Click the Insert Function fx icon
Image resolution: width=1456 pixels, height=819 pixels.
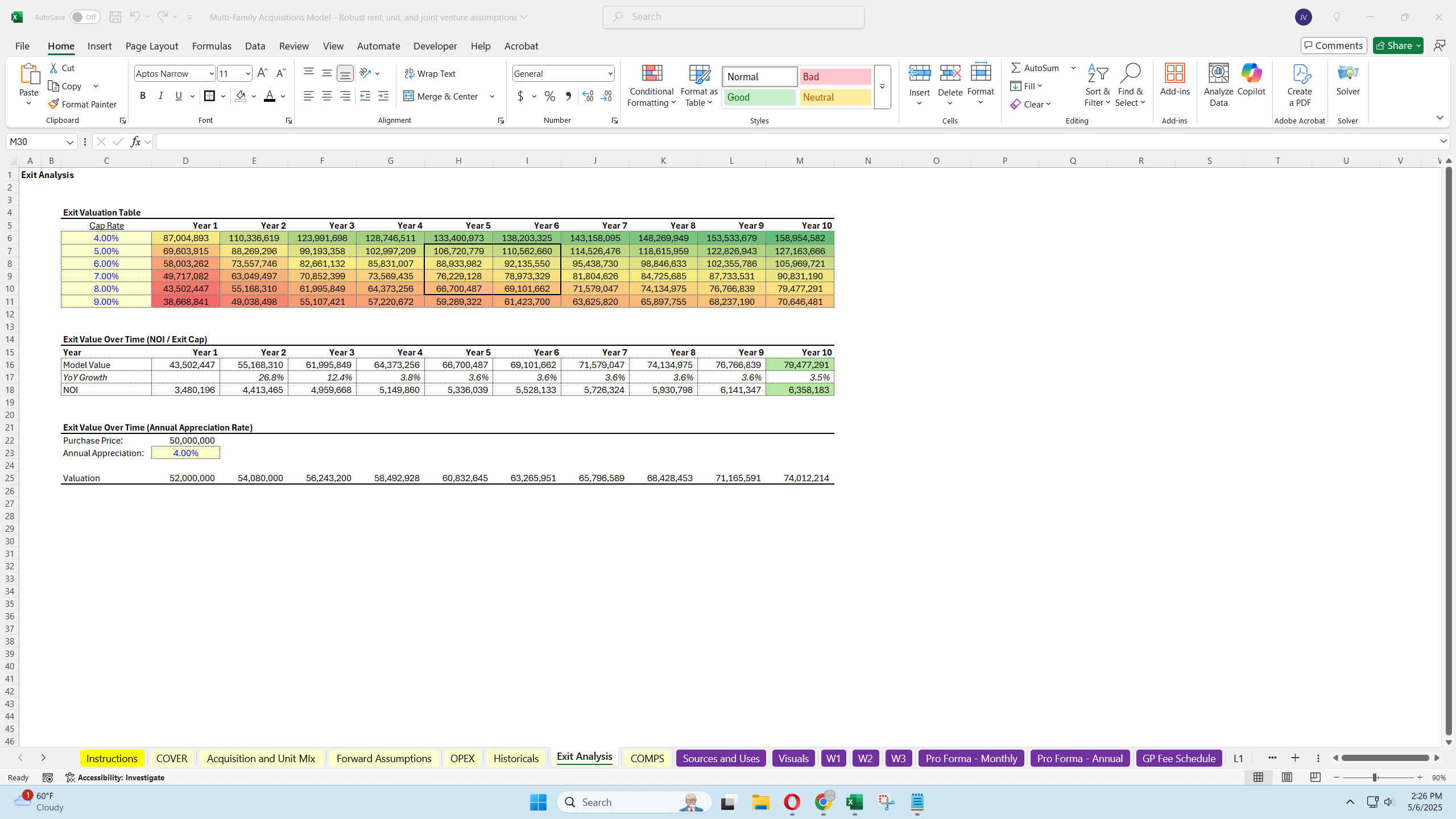[135, 142]
